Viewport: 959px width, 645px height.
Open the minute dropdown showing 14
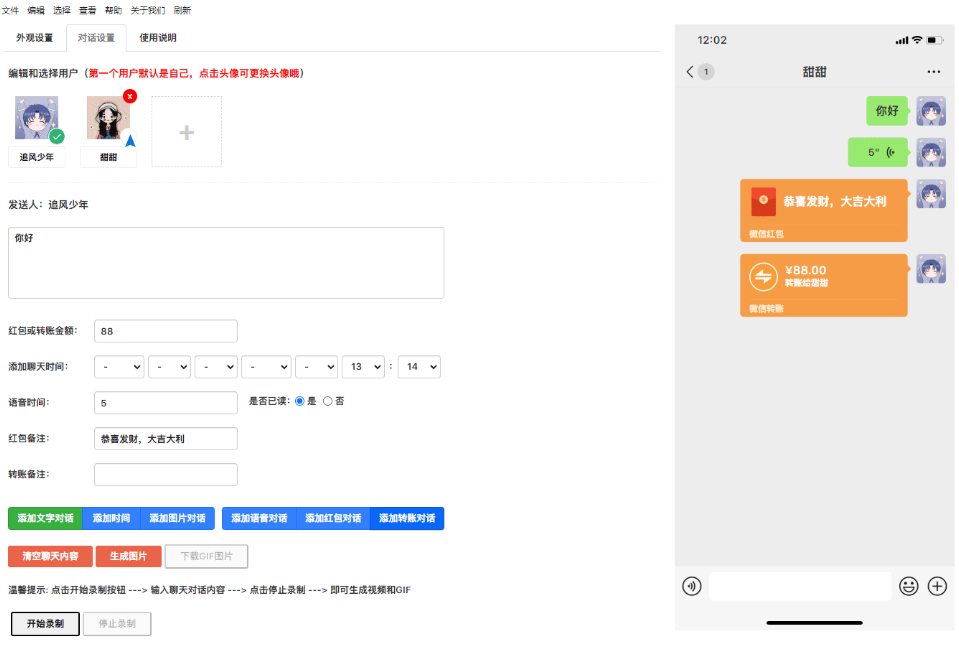419,367
